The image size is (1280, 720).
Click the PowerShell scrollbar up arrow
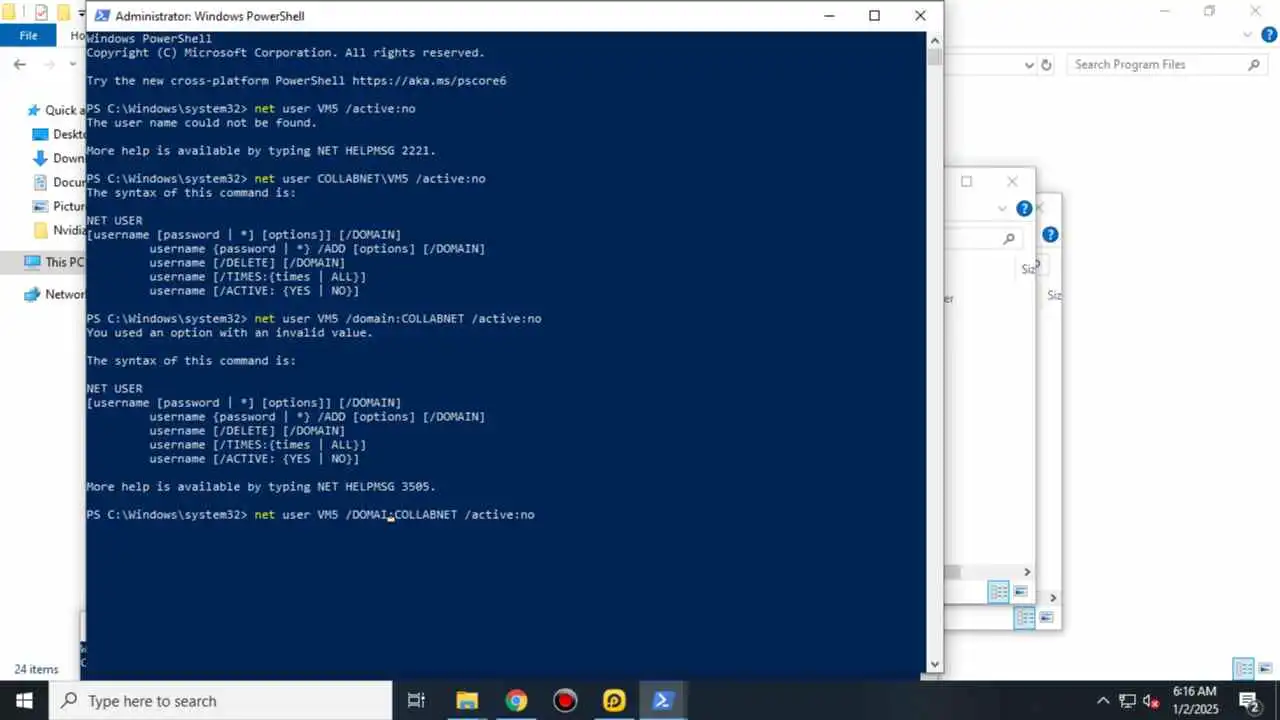tap(934, 40)
